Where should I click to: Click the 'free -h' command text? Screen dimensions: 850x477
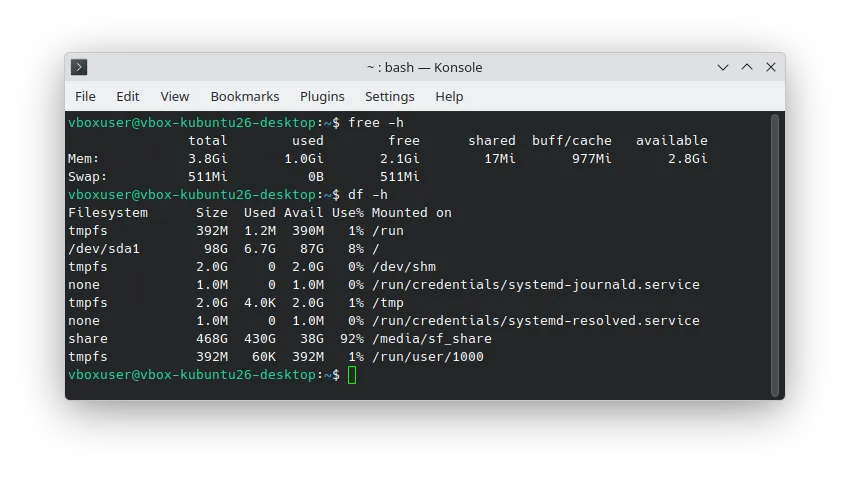click(x=376, y=123)
